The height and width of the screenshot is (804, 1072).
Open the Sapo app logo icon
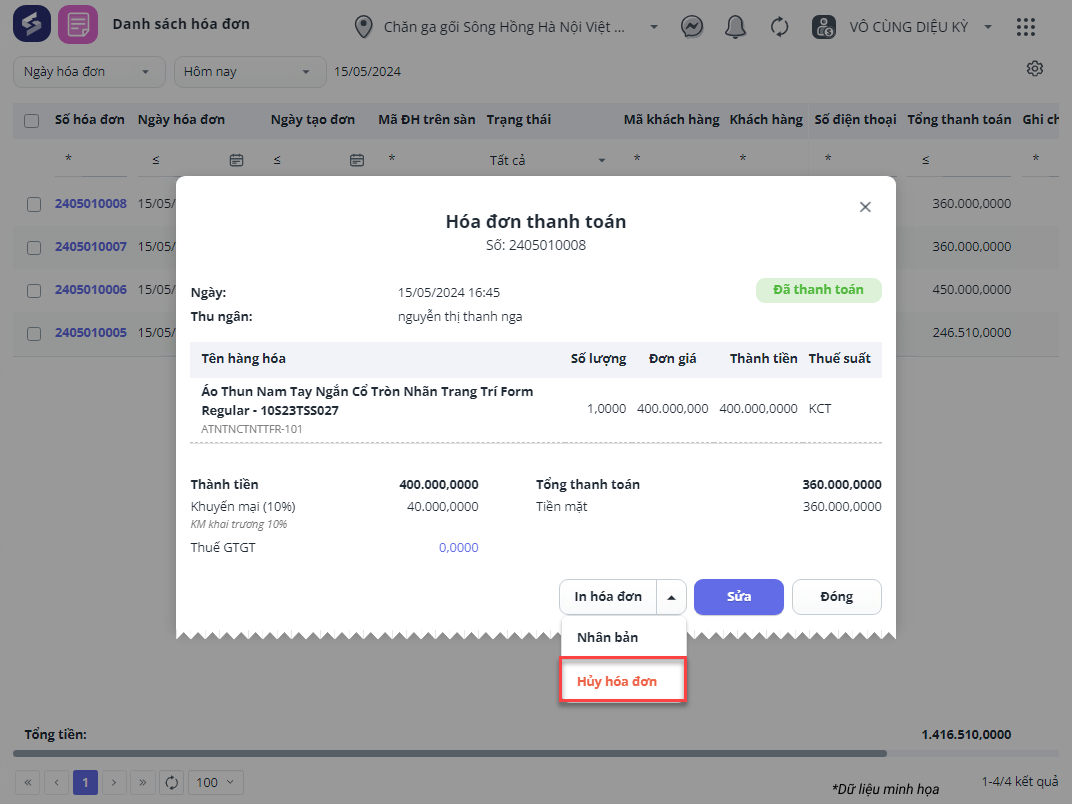(x=32, y=25)
